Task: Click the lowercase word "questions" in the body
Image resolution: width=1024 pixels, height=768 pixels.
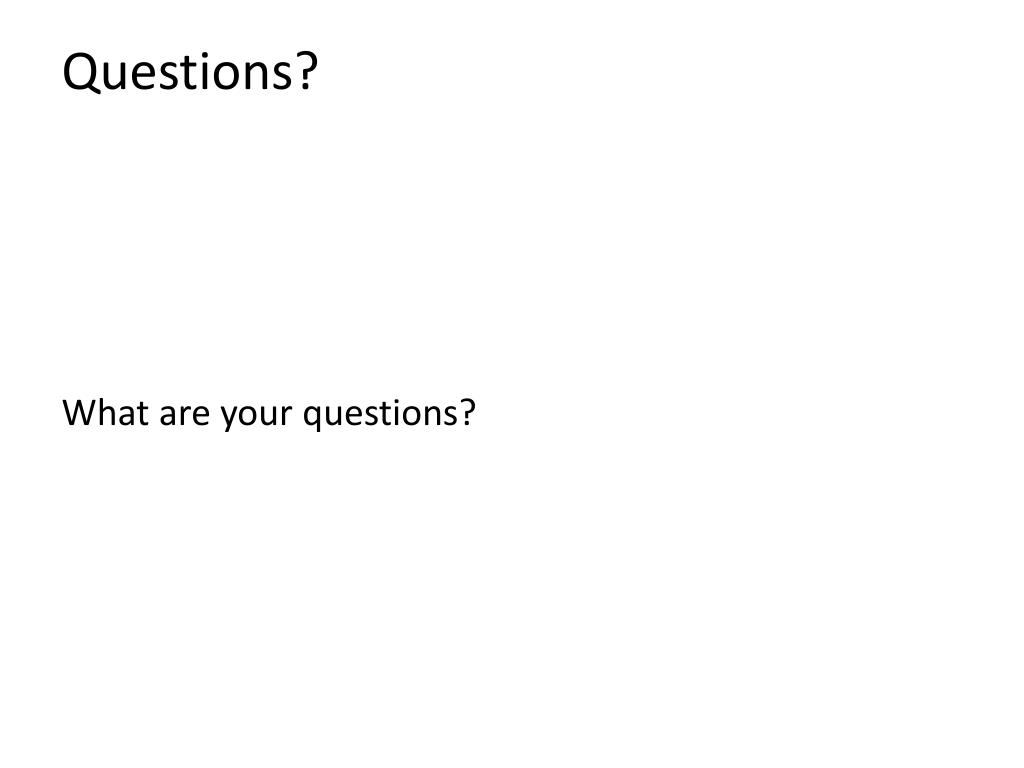Action: (381, 415)
